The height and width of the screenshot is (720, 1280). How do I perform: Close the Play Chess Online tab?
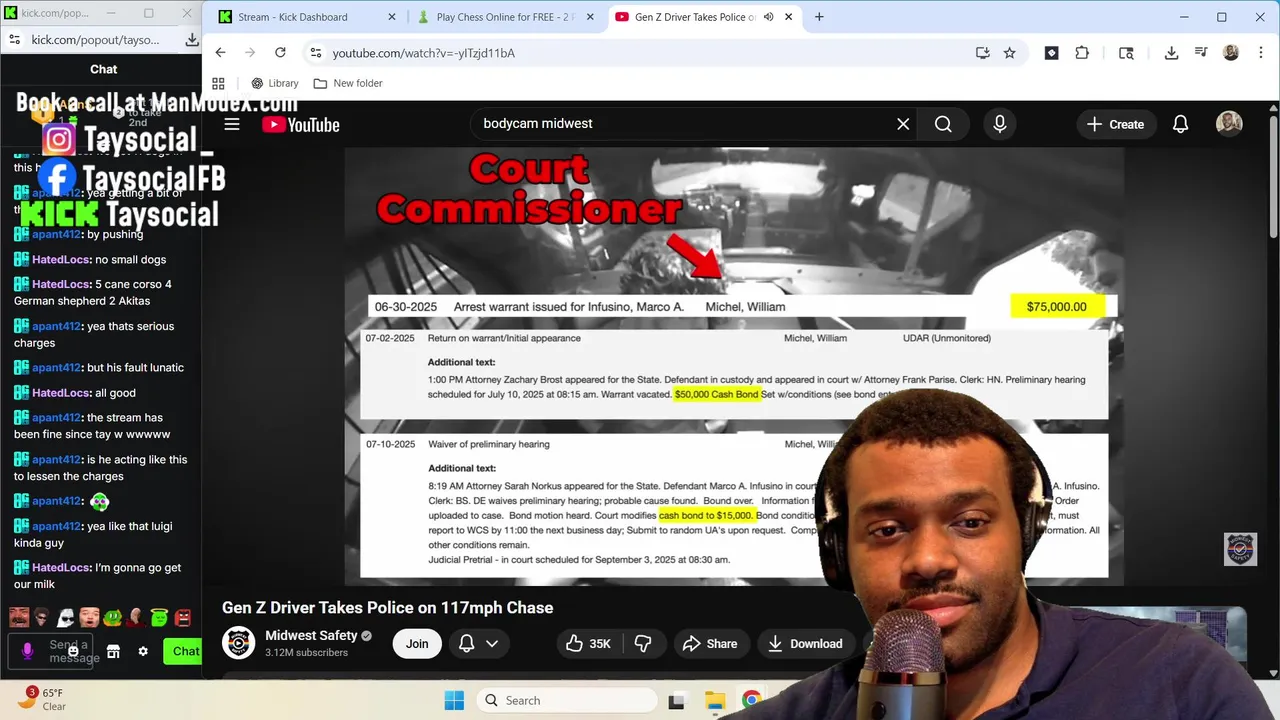click(591, 17)
